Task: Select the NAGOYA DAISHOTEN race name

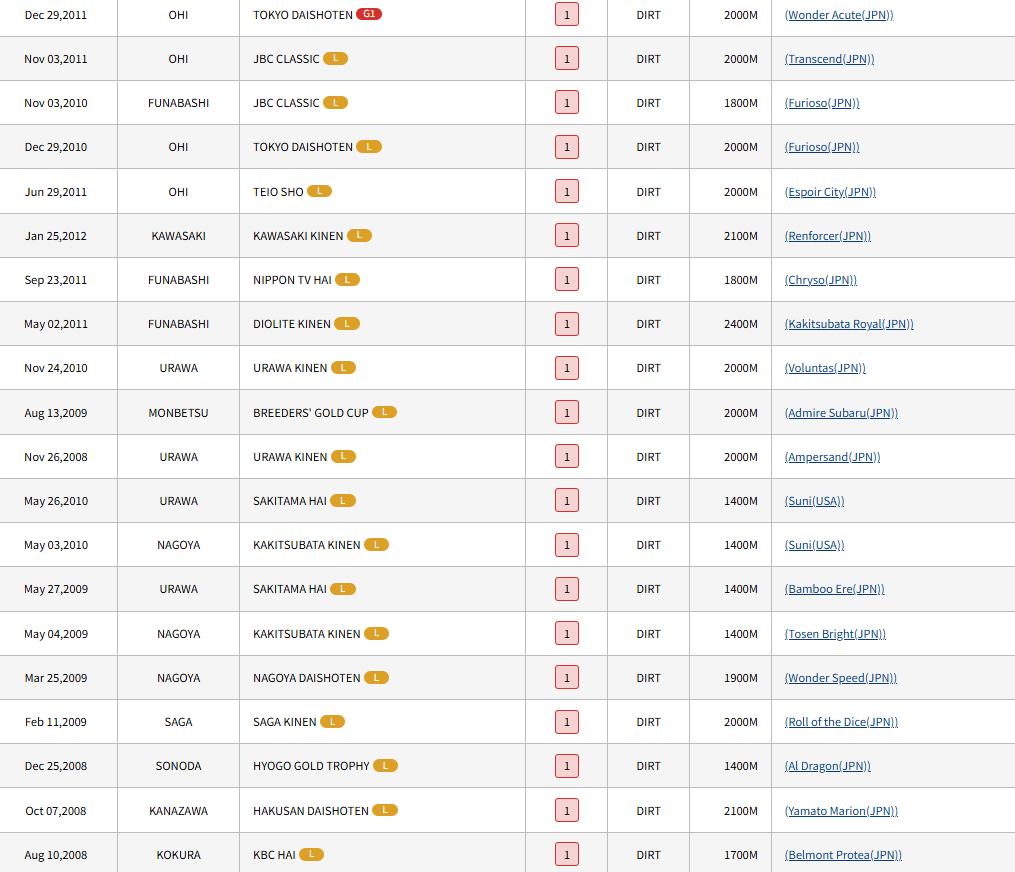Action: click(307, 678)
